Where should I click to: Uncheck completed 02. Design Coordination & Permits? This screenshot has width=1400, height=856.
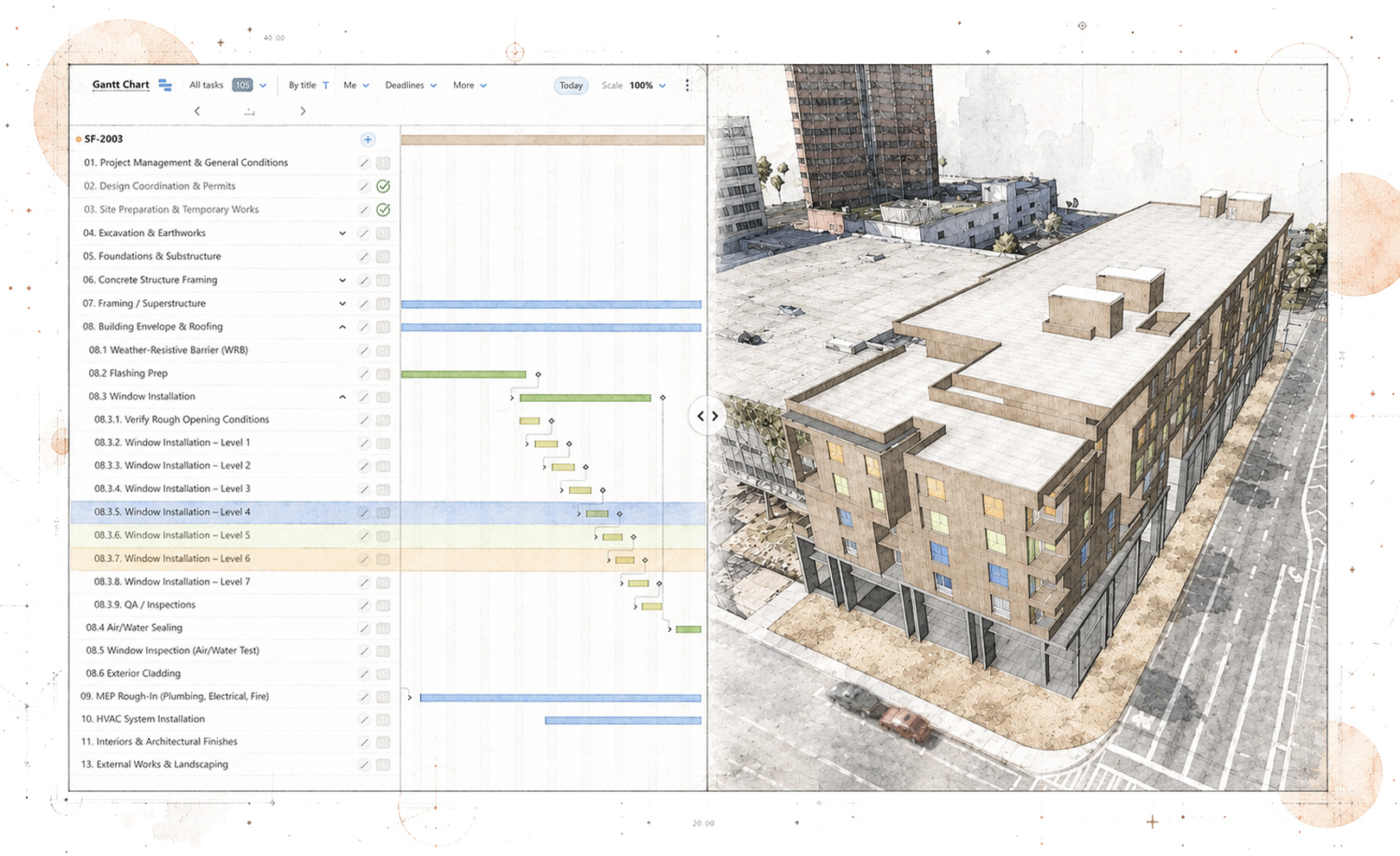click(383, 187)
